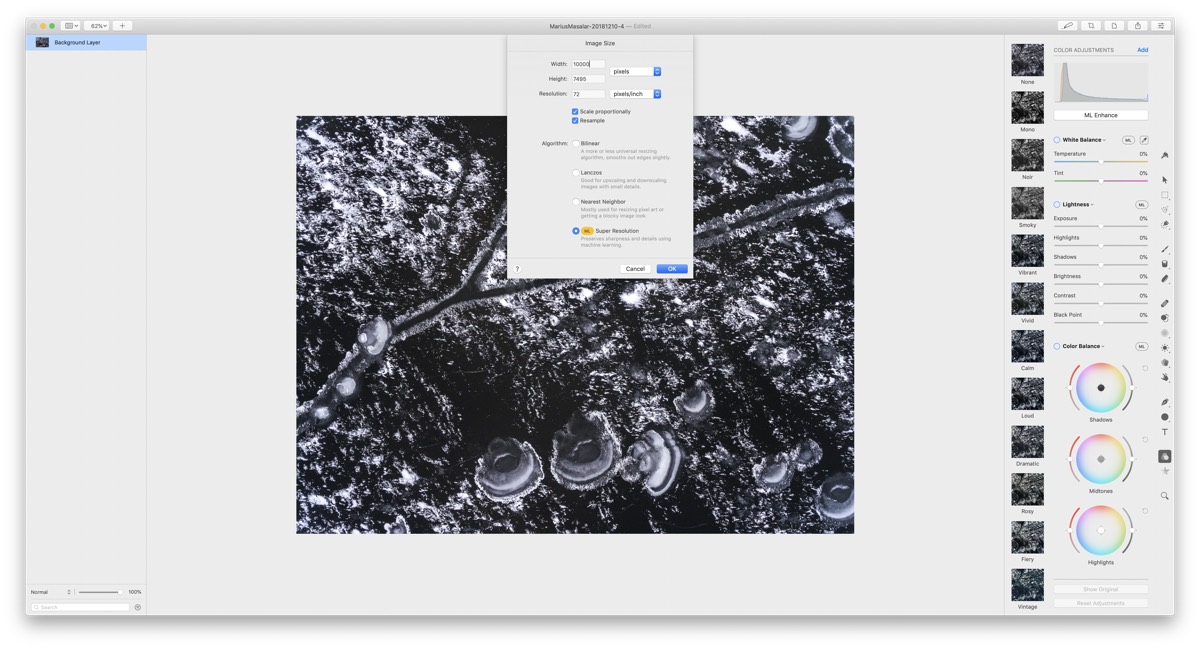The image size is (1200, 649).
Task: Open the 62% zoom level dropdown
Action: click(97, 26)
